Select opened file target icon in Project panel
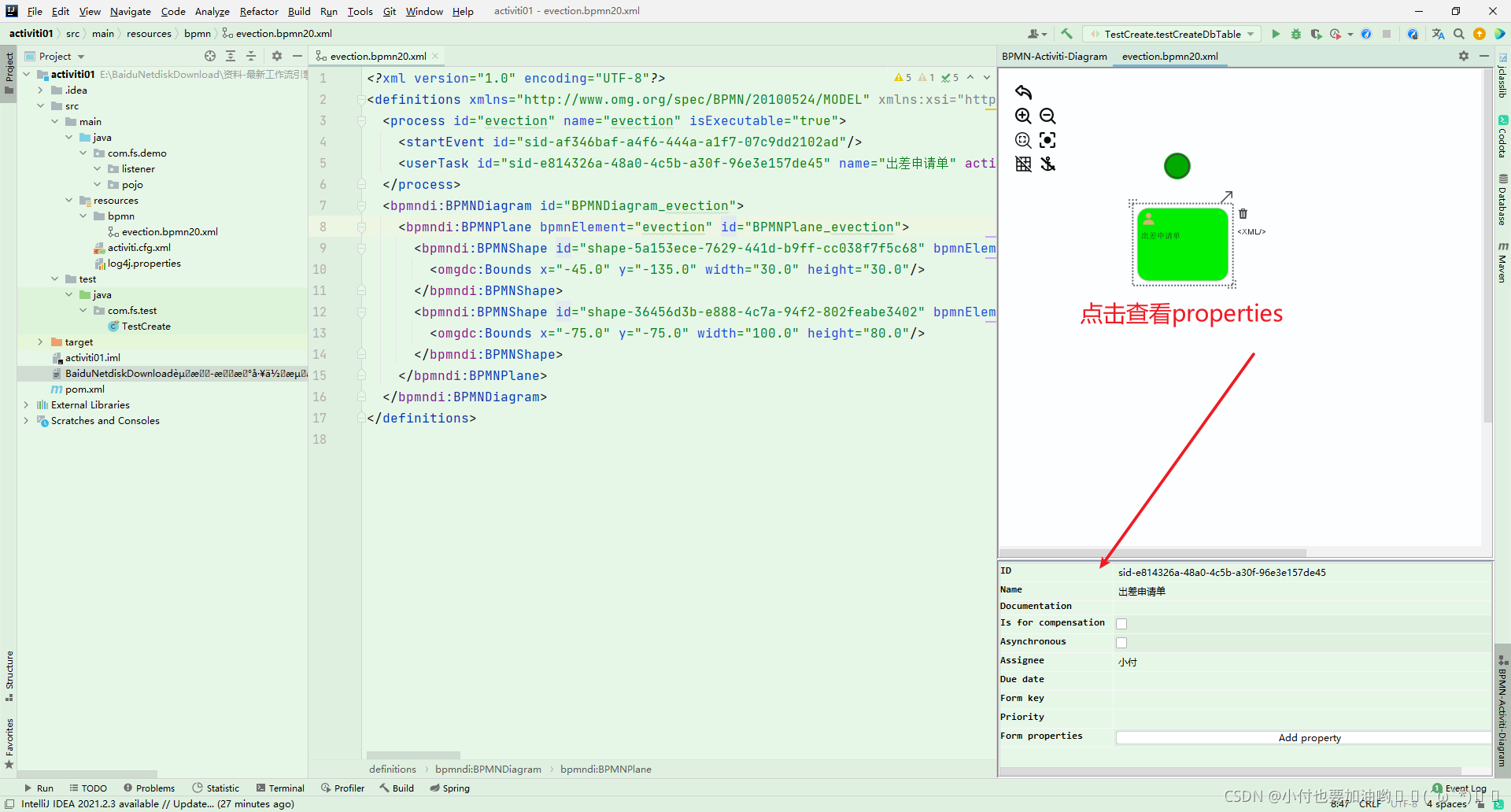 click(210, 56)
